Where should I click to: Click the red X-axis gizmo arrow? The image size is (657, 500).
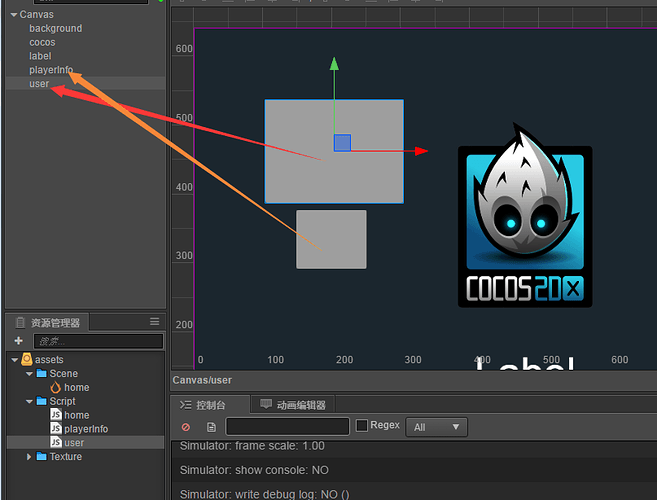[421, 151]
